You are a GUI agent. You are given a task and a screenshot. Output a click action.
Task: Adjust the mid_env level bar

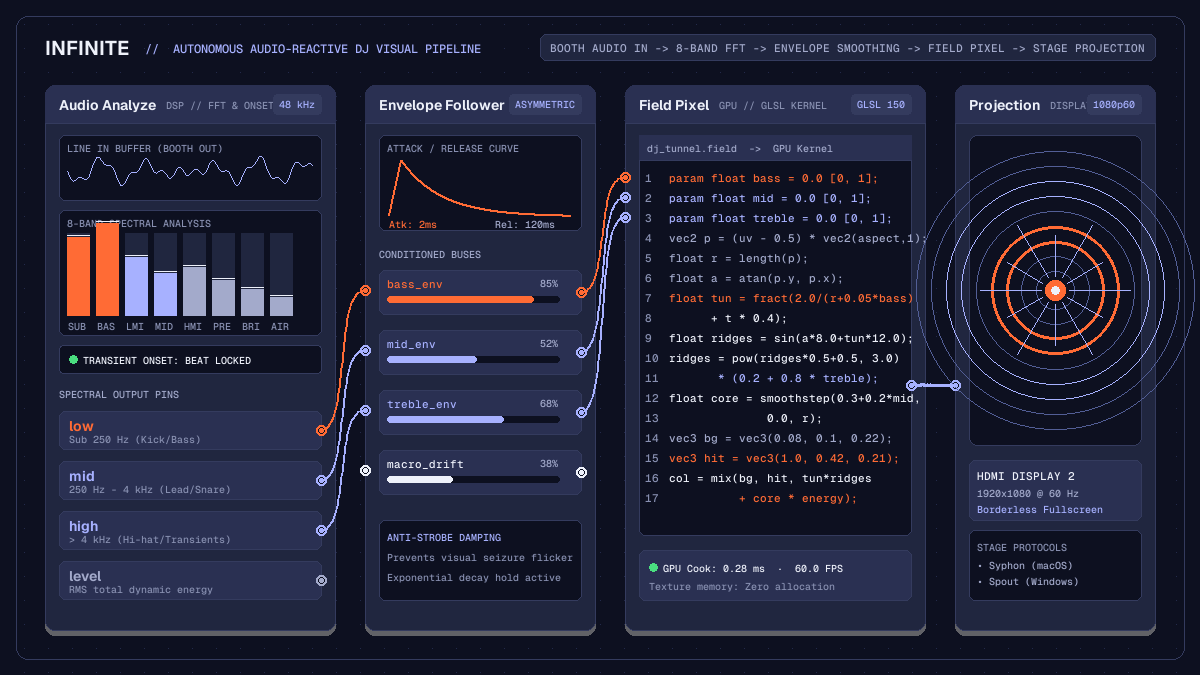473,359
